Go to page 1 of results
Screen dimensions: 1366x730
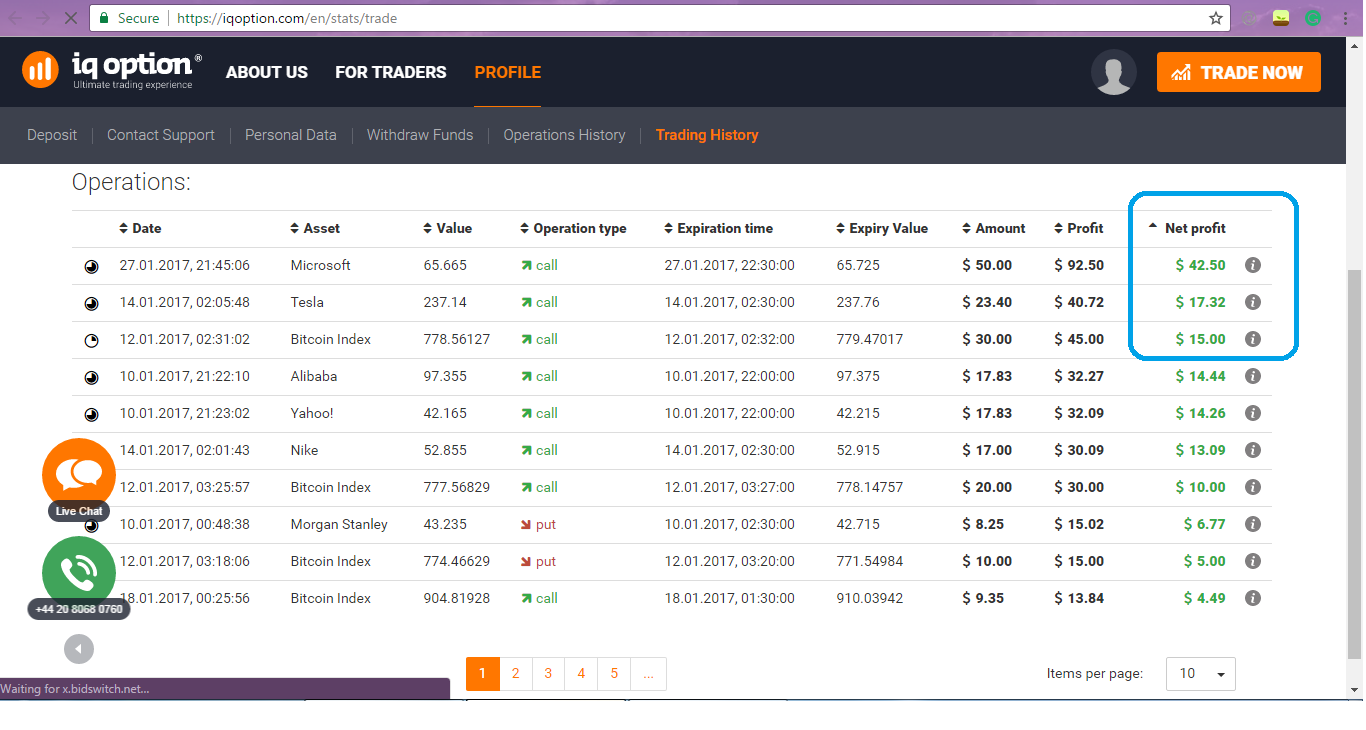[x=482, y=674]
